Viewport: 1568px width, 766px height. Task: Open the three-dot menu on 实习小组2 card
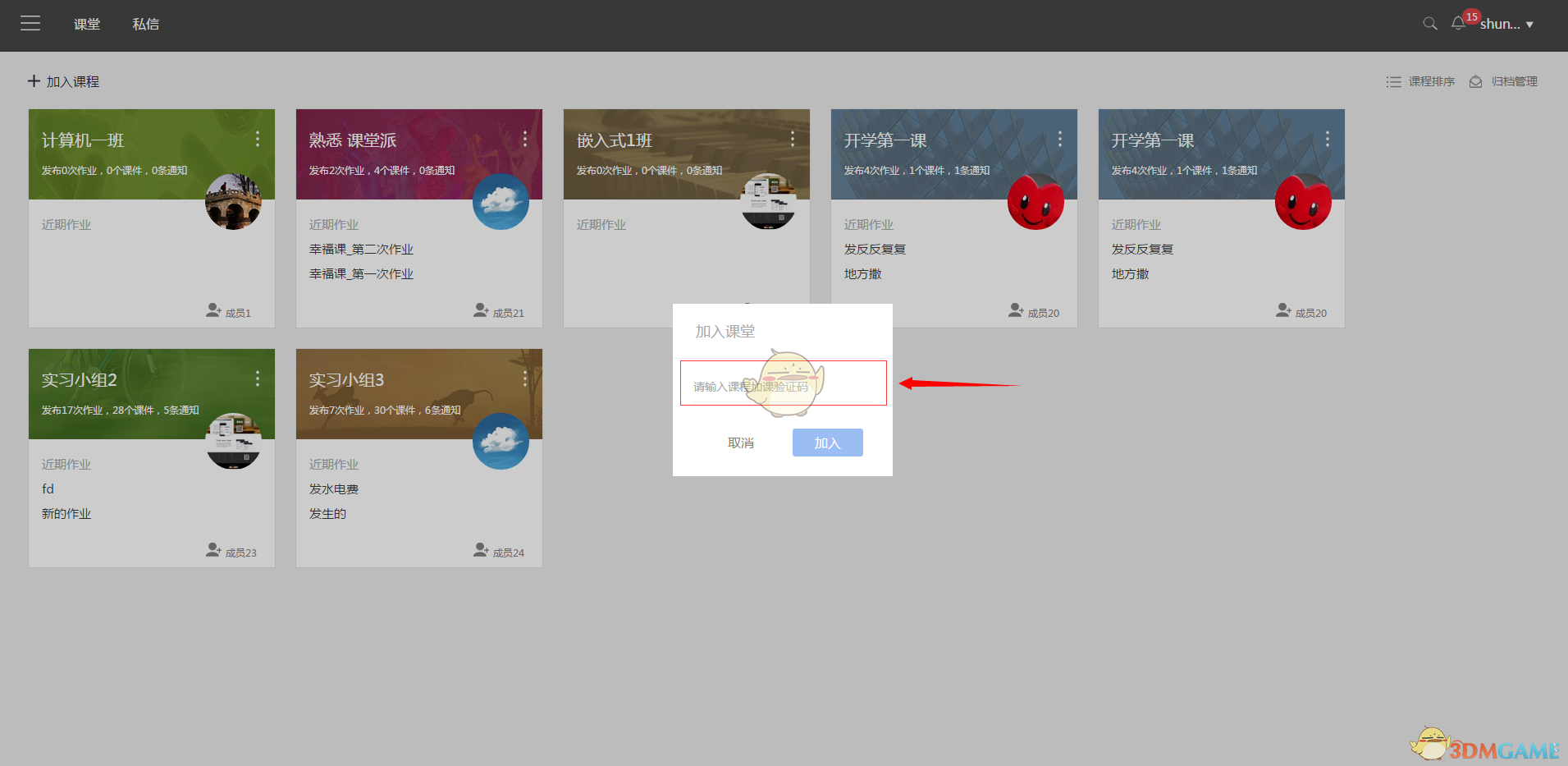click(x=258, y=378)
